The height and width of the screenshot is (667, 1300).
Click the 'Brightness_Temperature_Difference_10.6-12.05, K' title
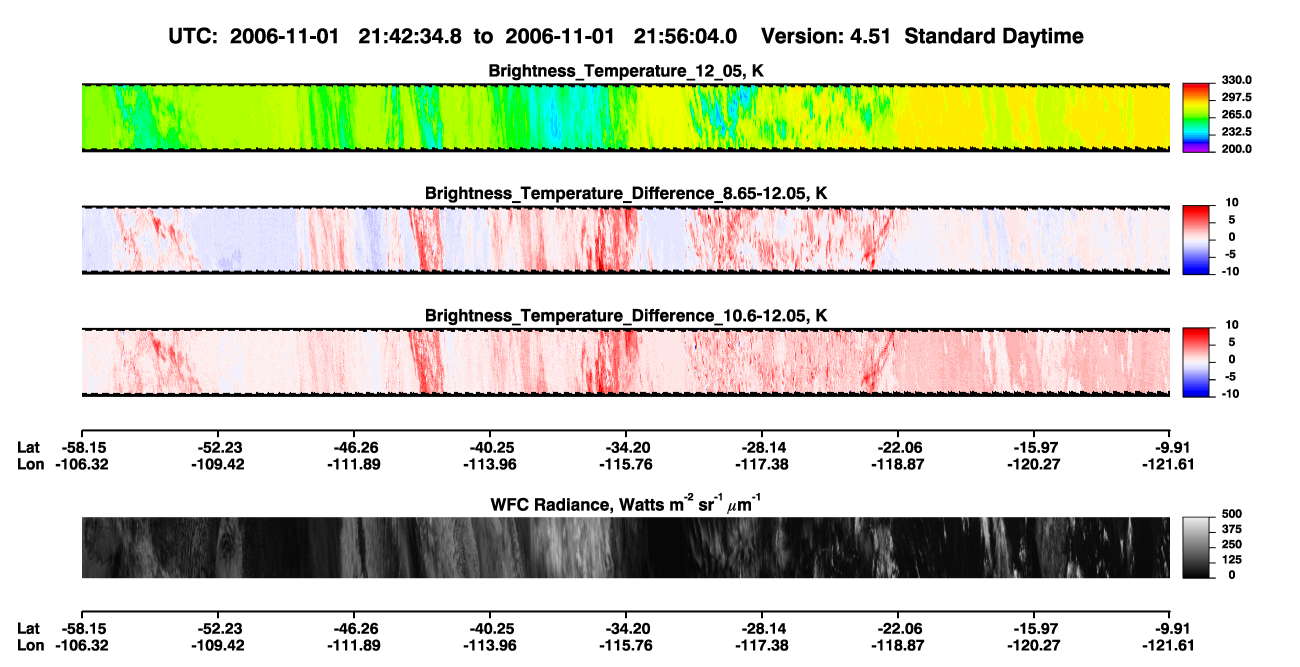(626, 315)
